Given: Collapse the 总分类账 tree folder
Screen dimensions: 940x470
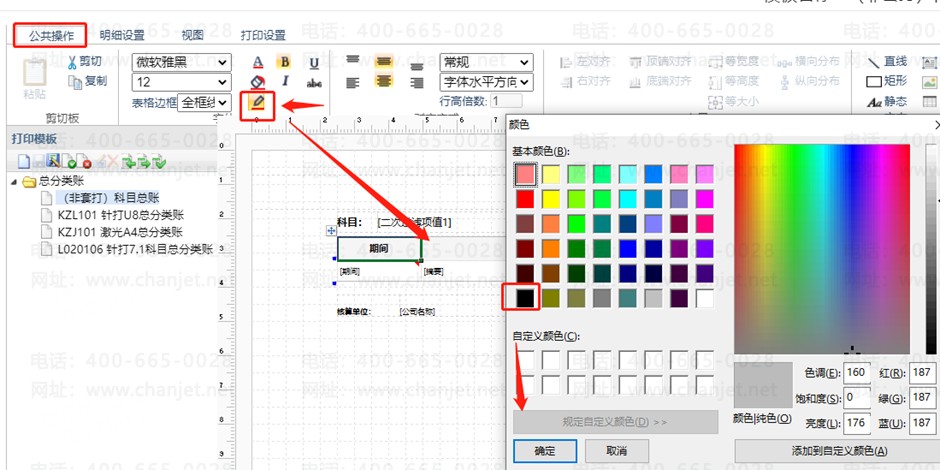Looking at the screenshot, I should pos(14,182).
